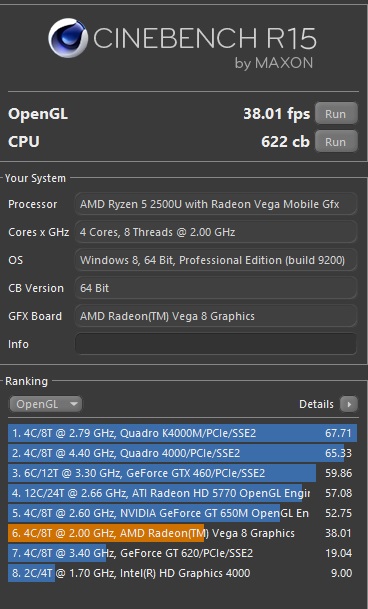Select ranking entry Quadro 4000 at 4.40 GHz
368x609 pixels.
tap(182, 453)
